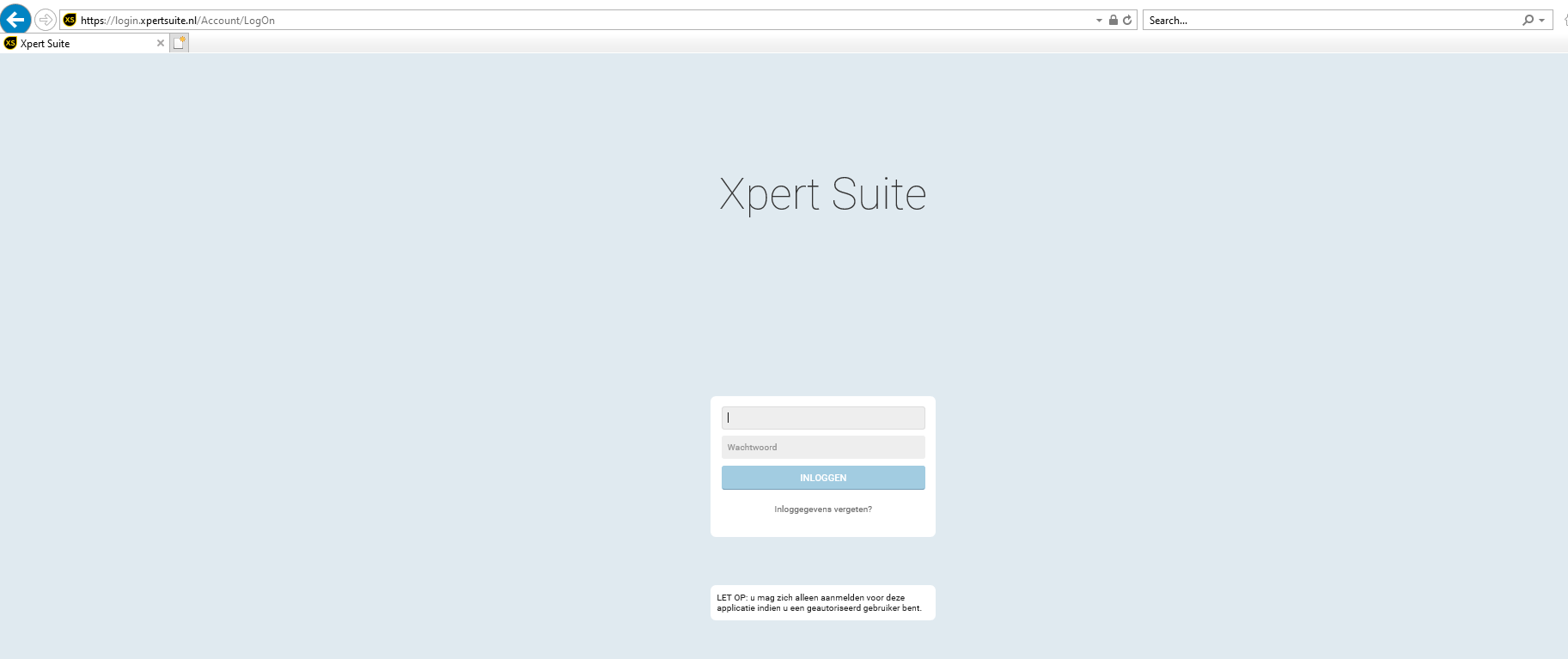
Task: Click the magnifier search icon
Action: pos(1528,20)
